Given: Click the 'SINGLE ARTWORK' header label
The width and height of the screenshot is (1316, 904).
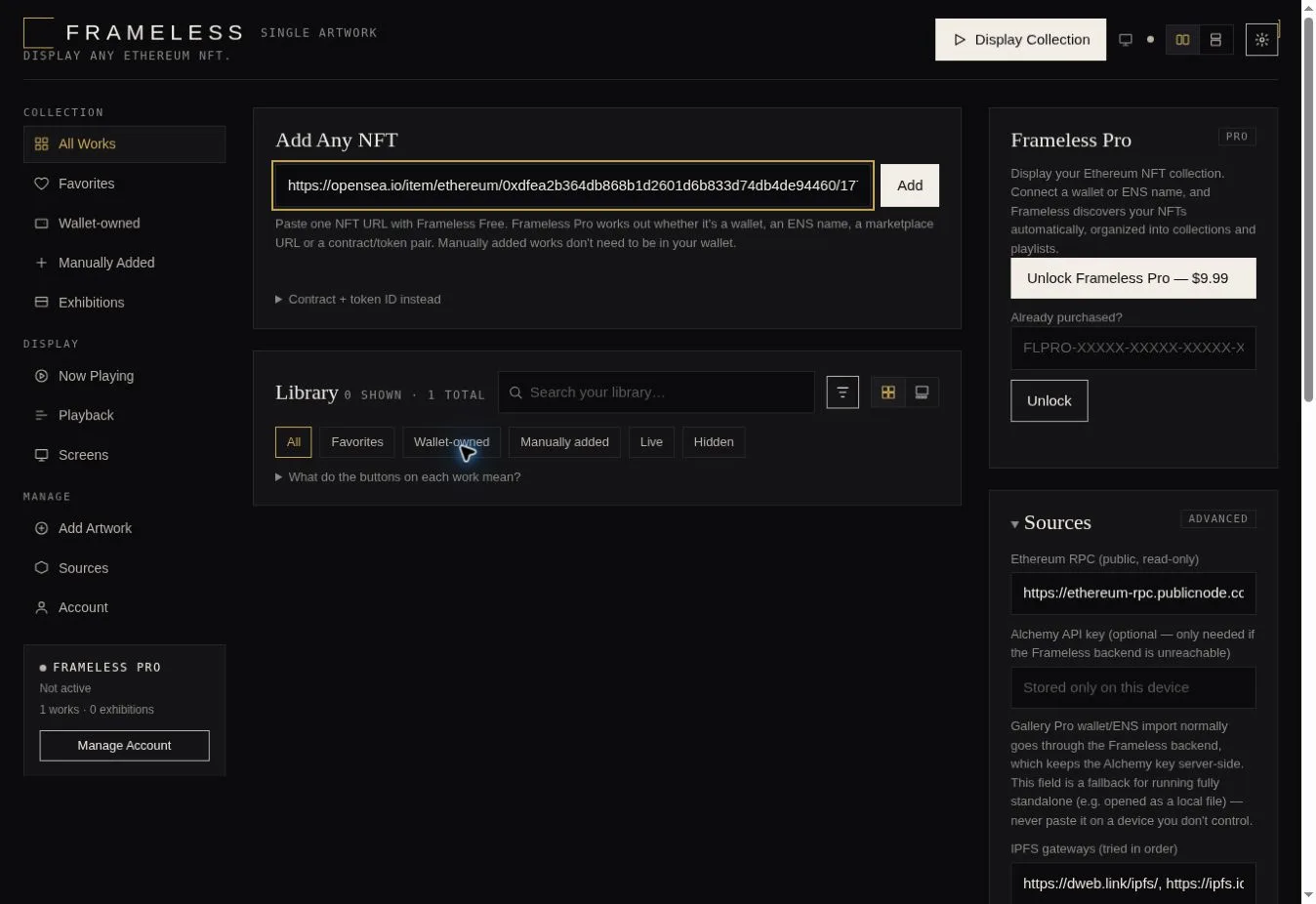Looking at the screenshot, I should click(318, 33).
